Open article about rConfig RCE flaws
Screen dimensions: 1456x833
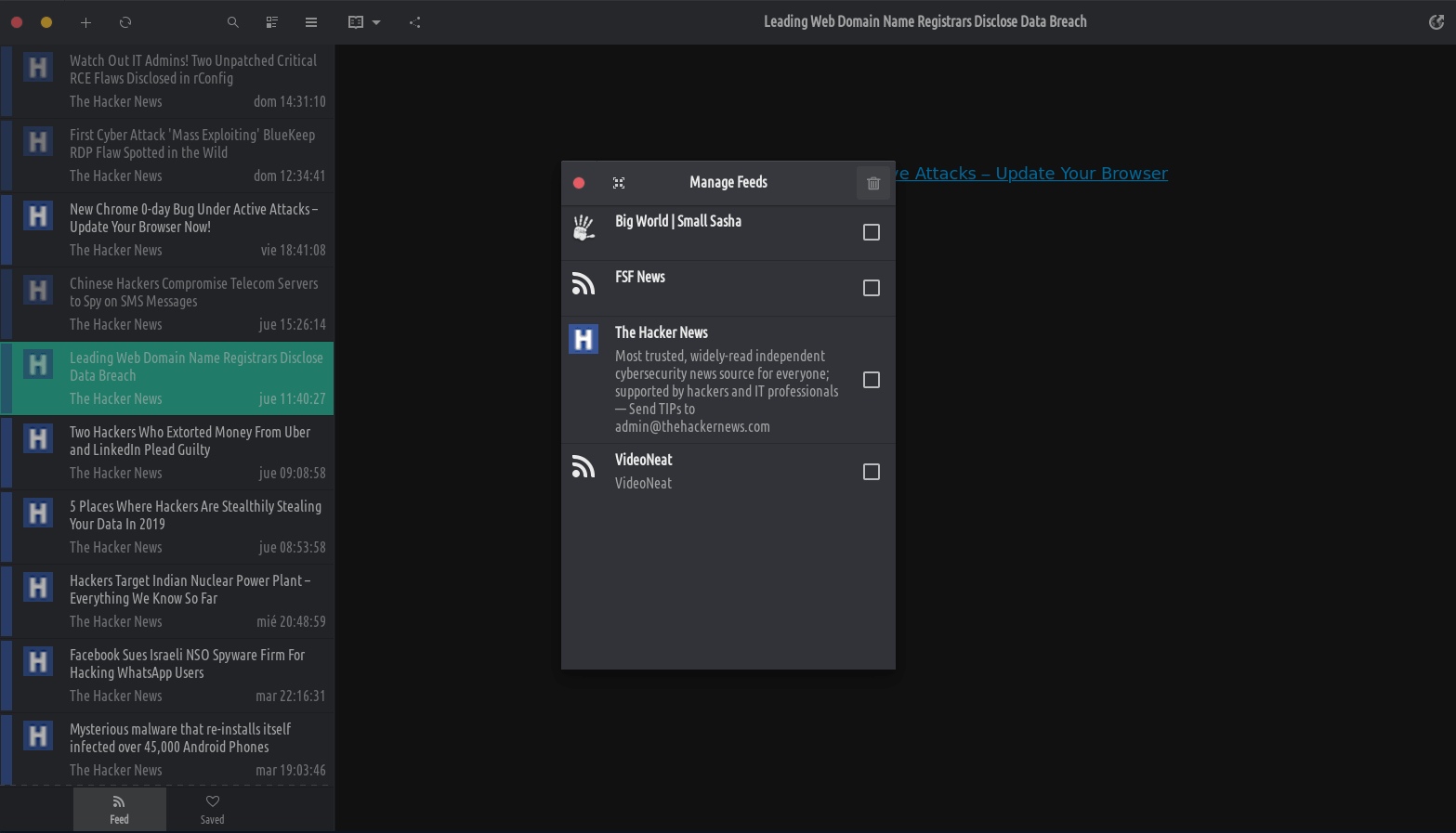point(167,81)
